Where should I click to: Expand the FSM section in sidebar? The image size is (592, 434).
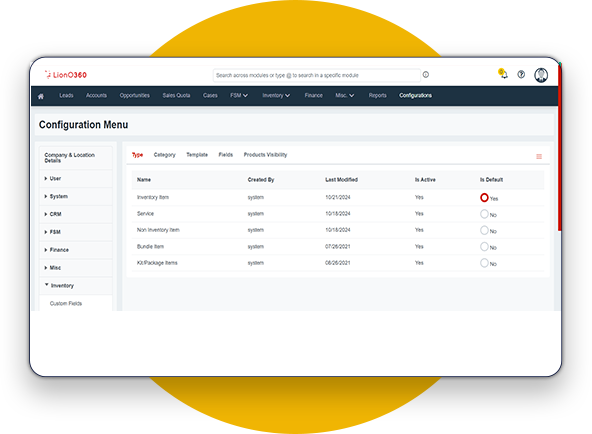coord(76,232)
